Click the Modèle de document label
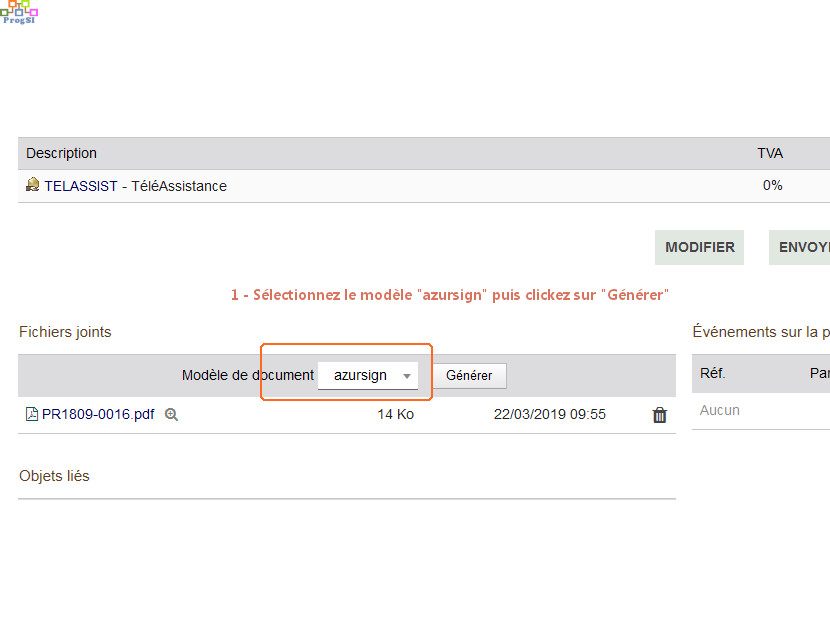 tap(248, 375)
